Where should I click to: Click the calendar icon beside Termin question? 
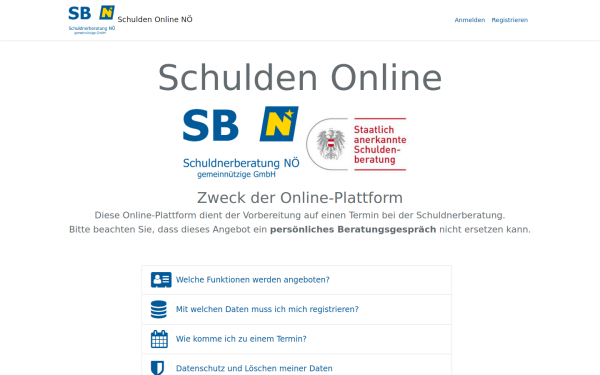click(x=159, y=339)
